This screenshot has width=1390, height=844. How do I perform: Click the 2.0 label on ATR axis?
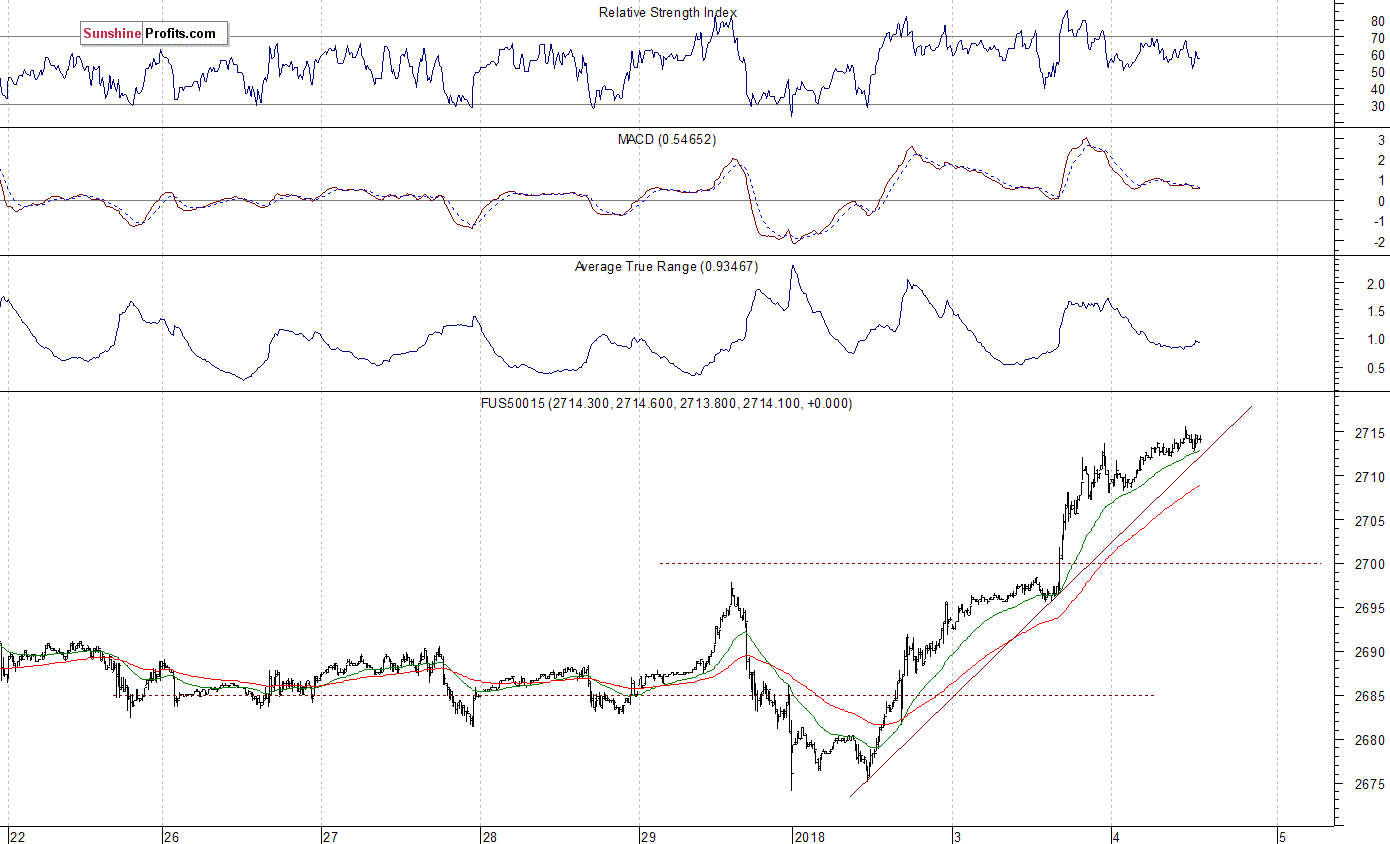(1376, 284)
